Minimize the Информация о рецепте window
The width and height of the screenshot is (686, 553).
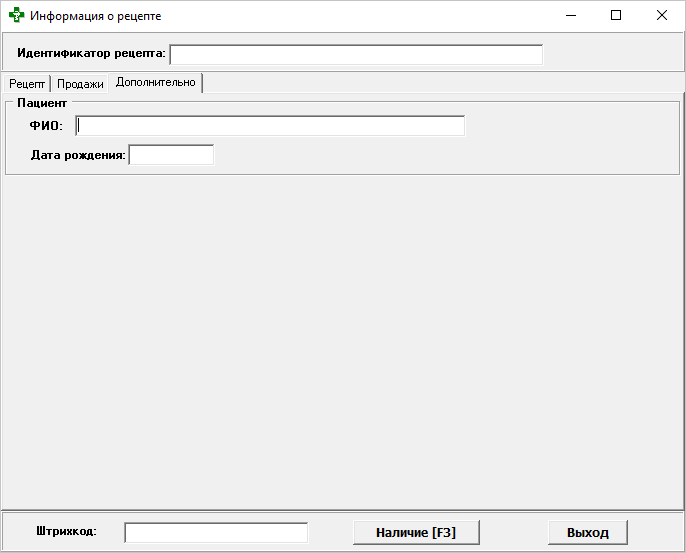point(571,16)
